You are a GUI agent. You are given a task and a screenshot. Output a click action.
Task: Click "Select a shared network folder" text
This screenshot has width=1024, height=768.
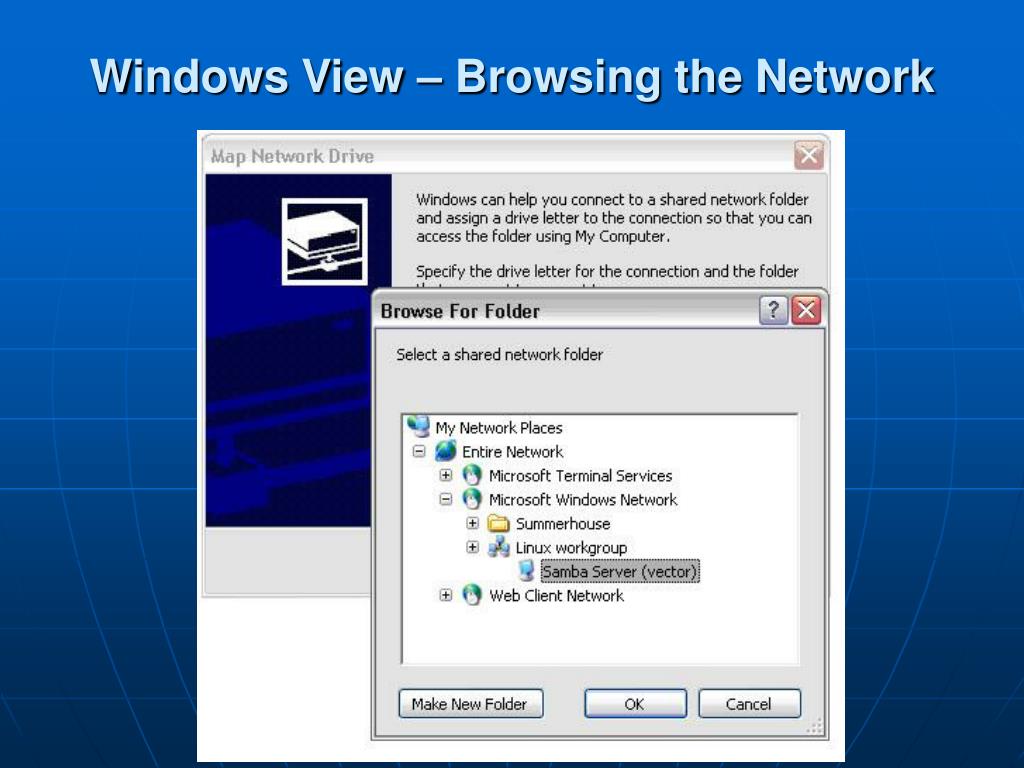(500, 355)
